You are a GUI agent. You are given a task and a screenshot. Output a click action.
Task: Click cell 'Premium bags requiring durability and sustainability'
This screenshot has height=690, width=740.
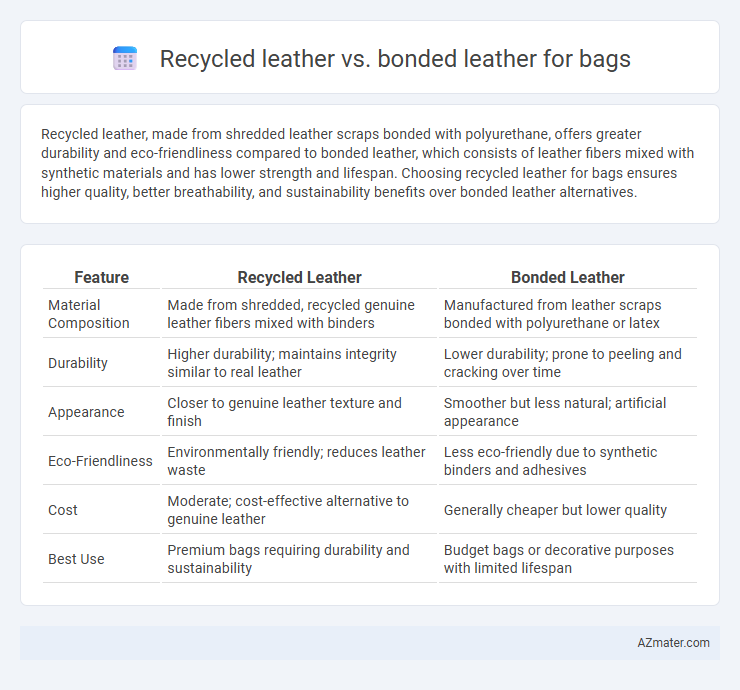coord(288,559)
